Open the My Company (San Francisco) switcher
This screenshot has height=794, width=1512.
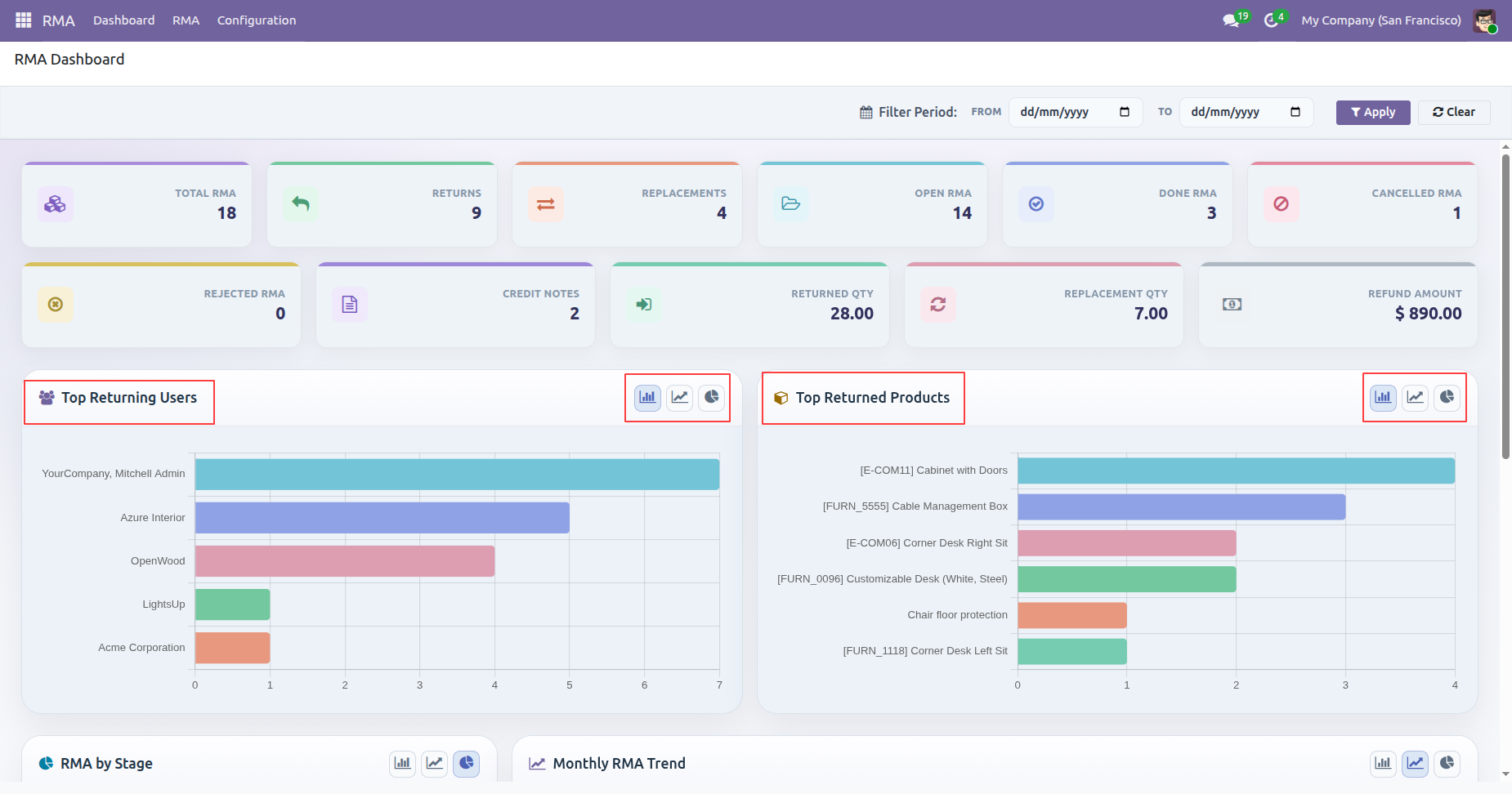(x=1381, y=20)
